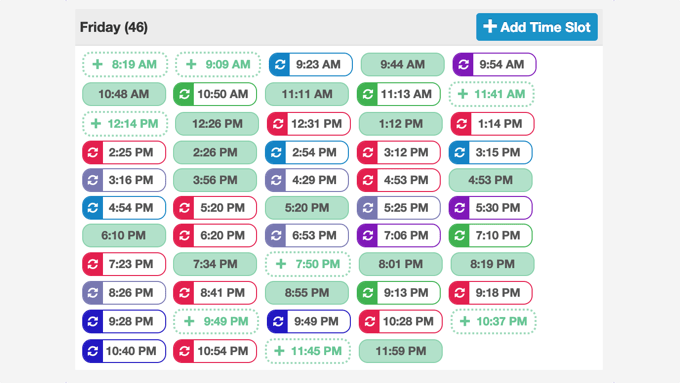Add the dotted 10:37 PM slot

[494, 321]
